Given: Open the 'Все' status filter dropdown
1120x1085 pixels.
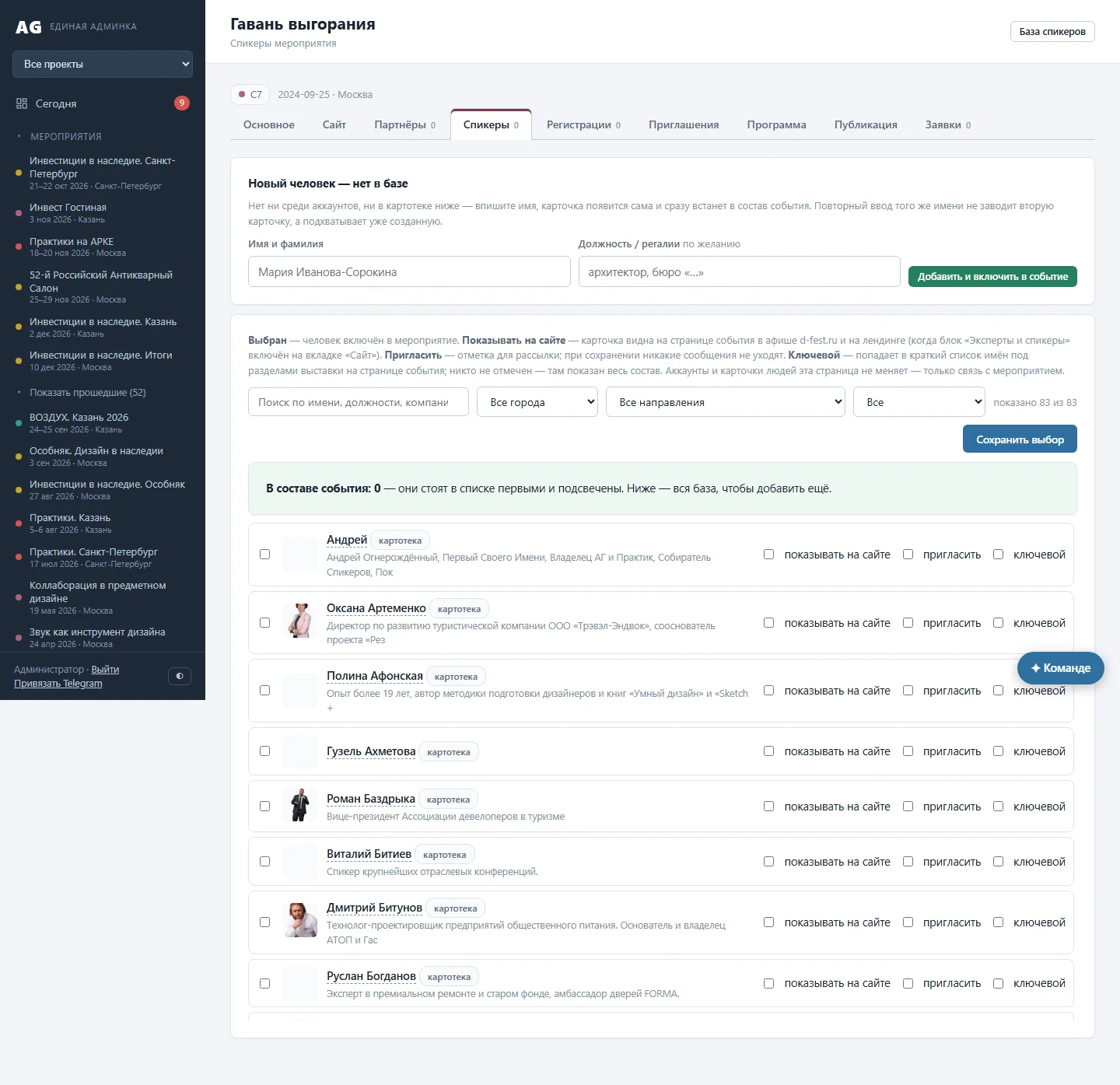Looking at the screenshot, I should click(919, 402).
